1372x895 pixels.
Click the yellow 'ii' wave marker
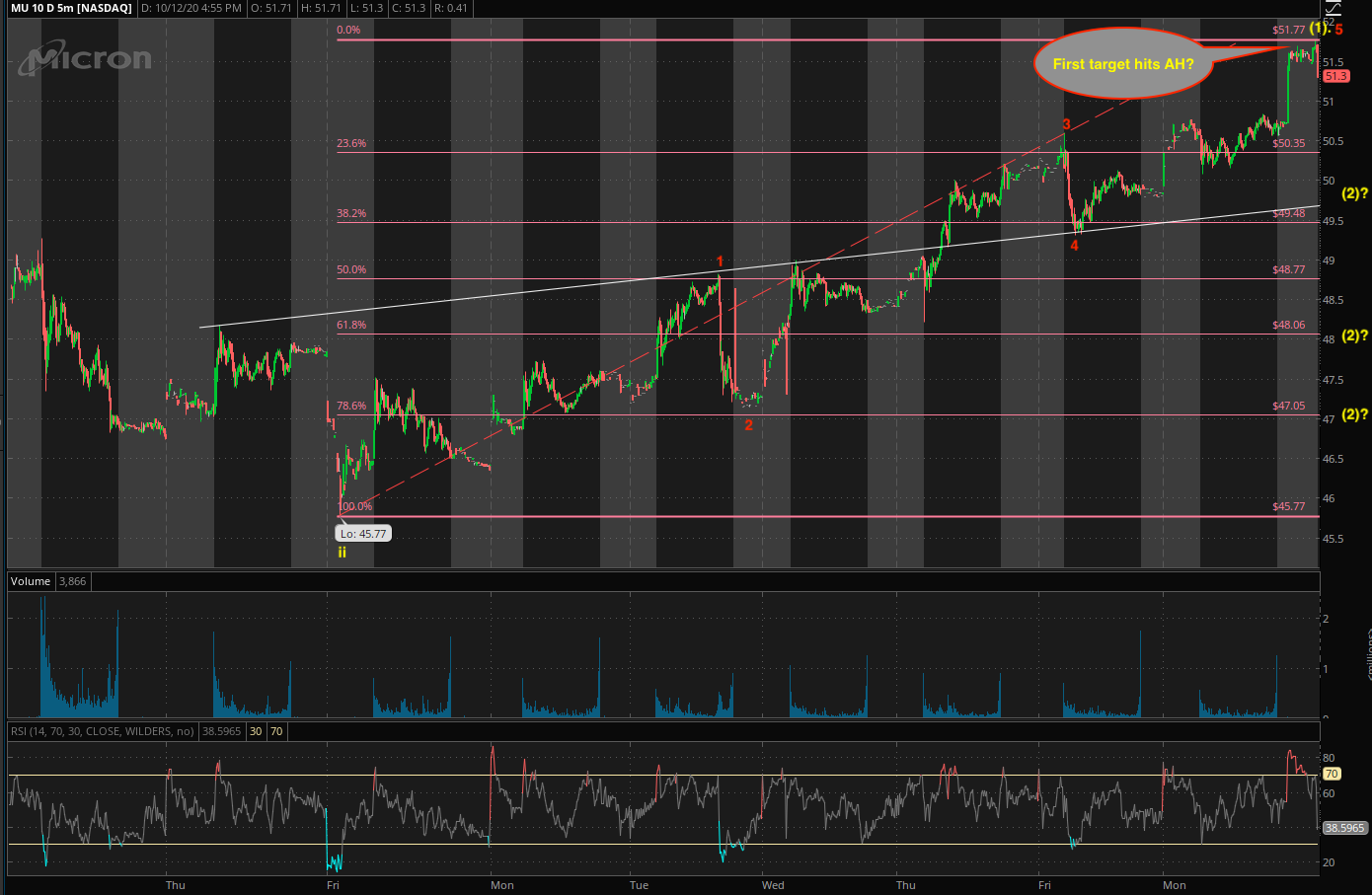[x=343, y=553]
